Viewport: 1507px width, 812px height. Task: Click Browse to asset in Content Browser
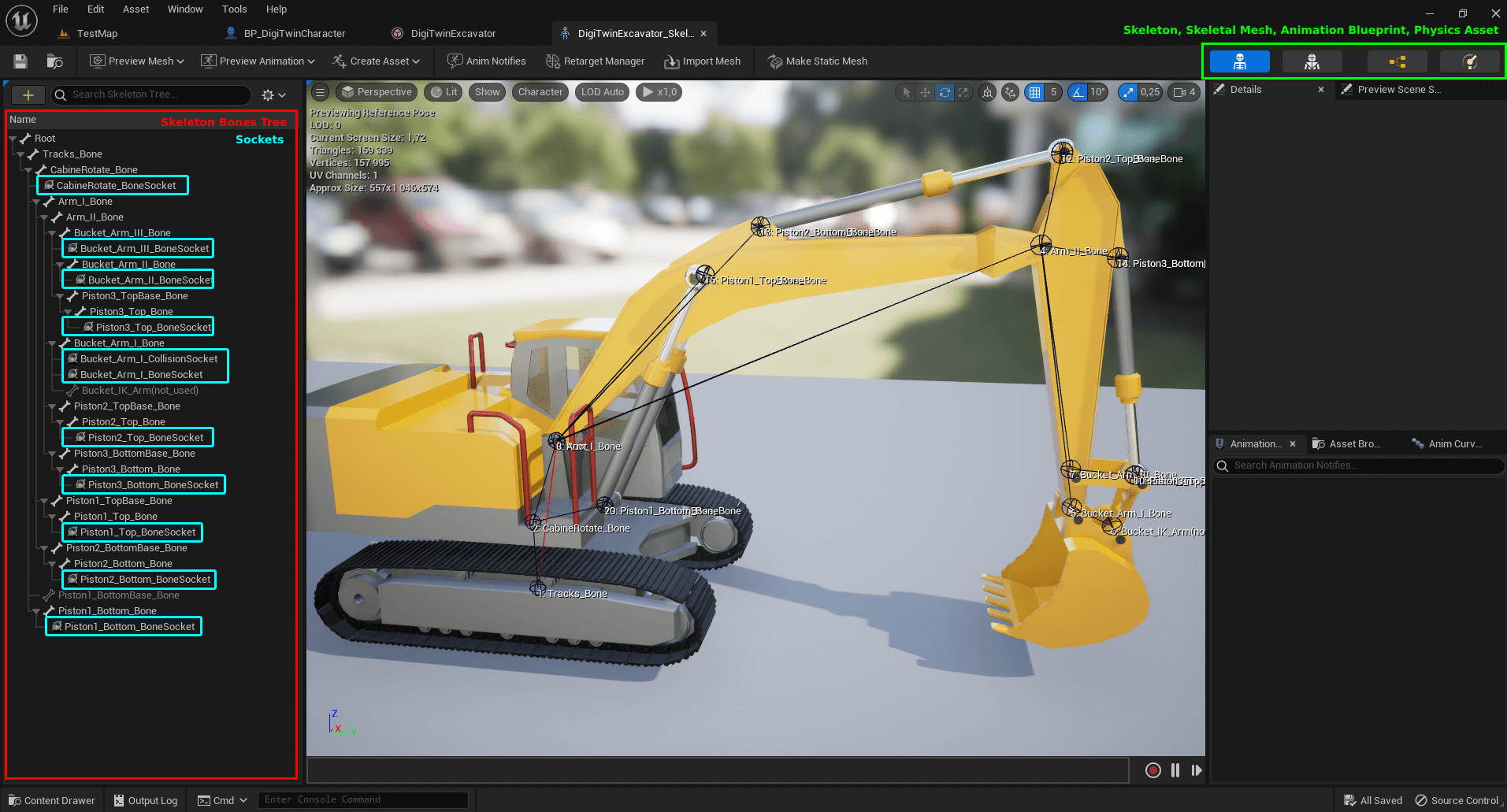54,61
